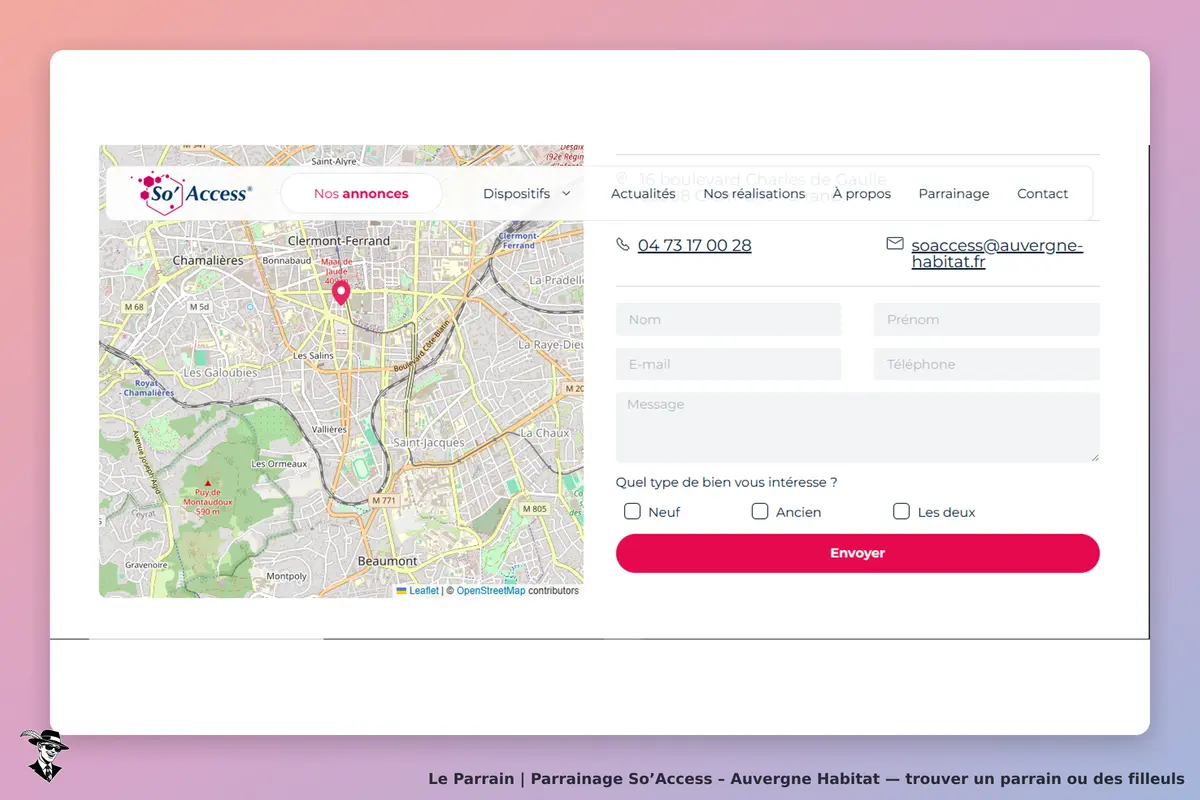Call the number 04 73 17 00 28
The image size is (1200, 800).
(x=695, y=245)
